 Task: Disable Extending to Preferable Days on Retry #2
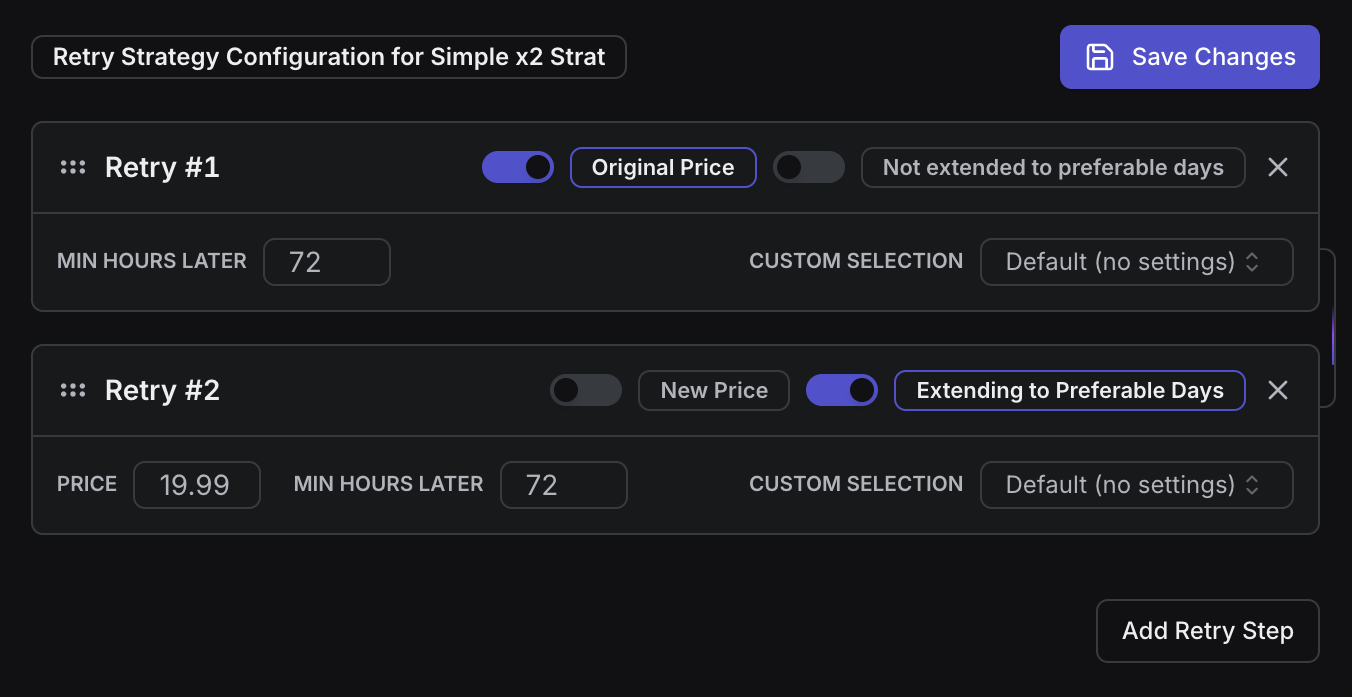click(841, 390)
